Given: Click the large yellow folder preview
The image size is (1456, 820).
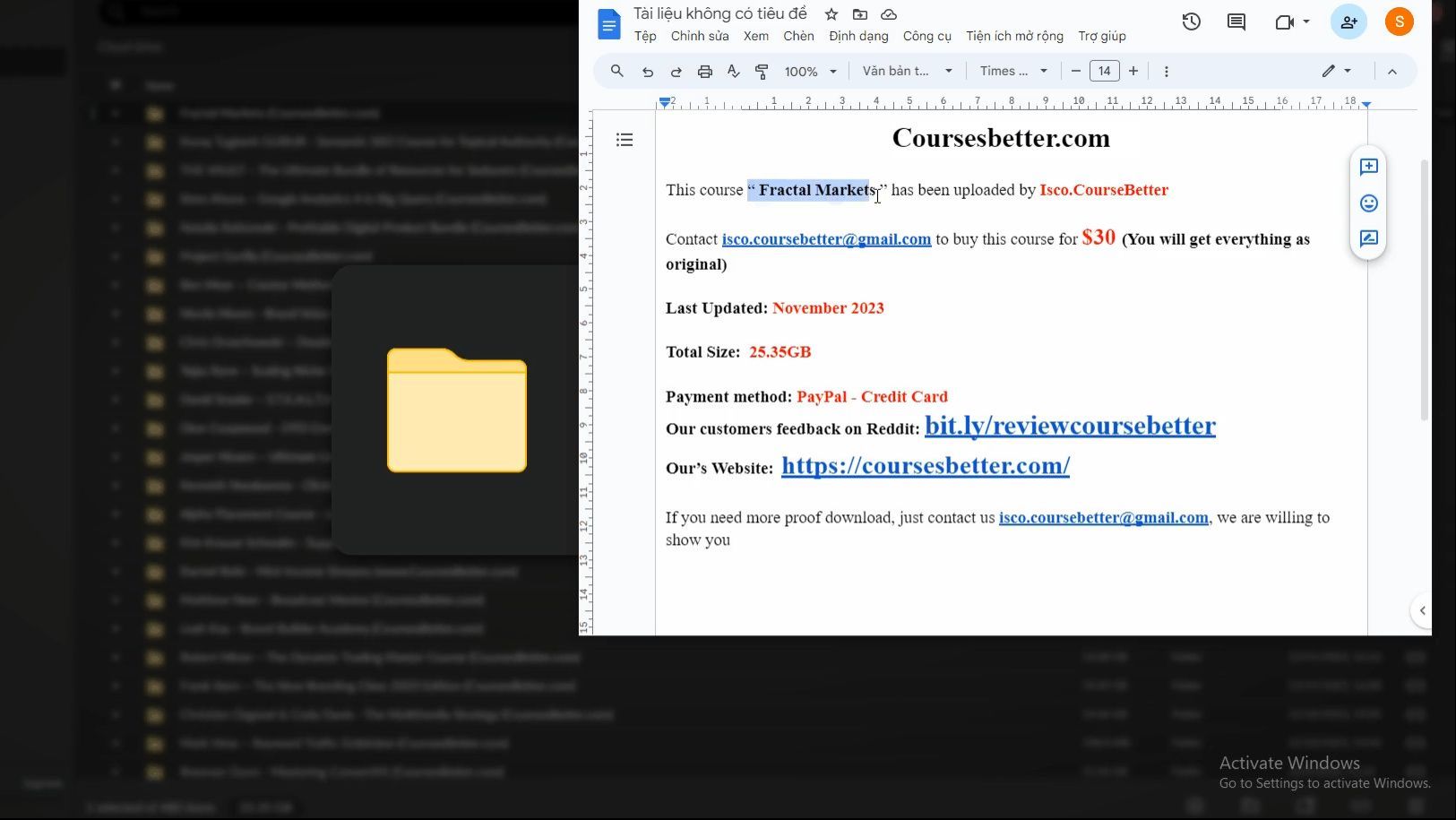Looking at the screenshot, I should [457, 410].
